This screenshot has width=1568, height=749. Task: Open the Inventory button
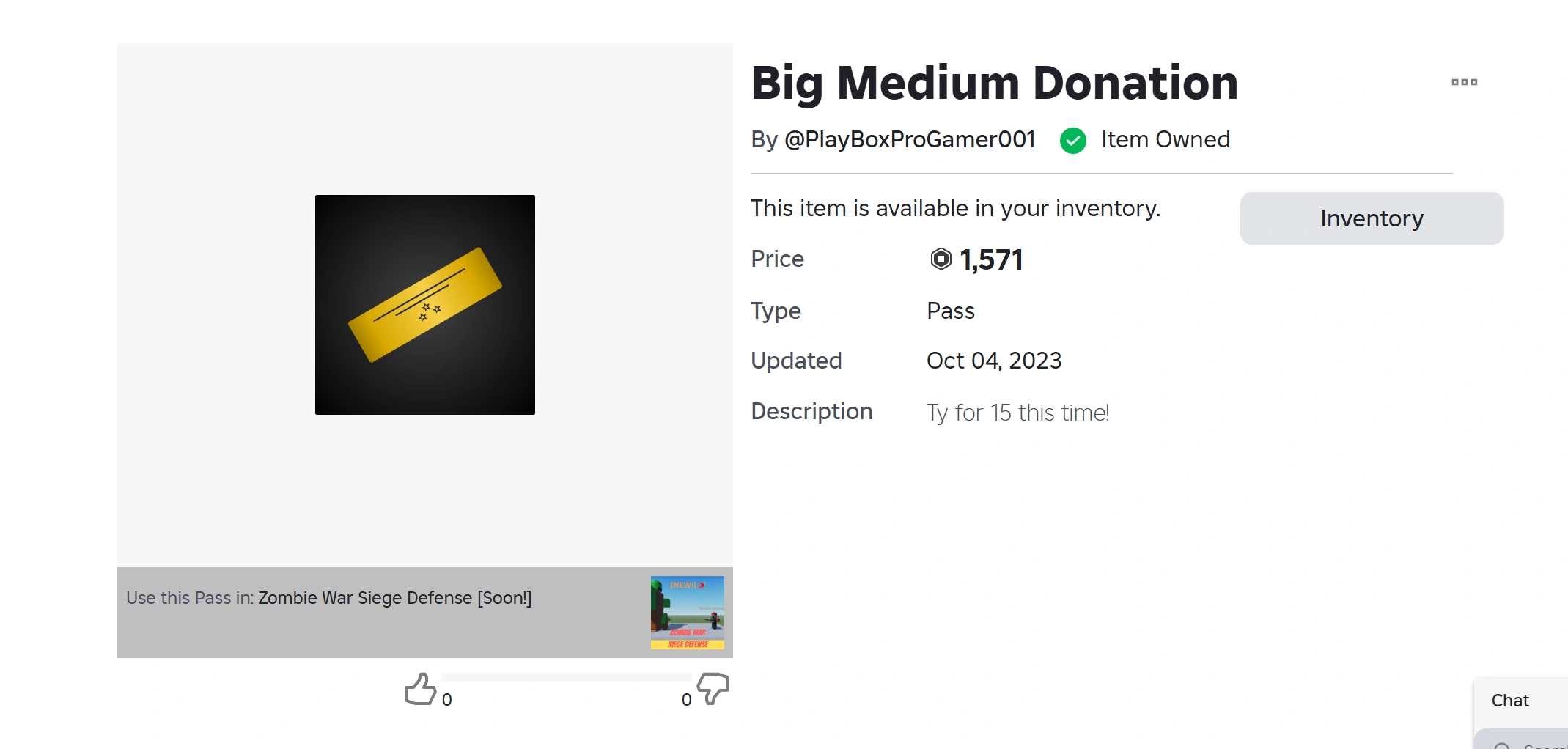(1371, 218)
